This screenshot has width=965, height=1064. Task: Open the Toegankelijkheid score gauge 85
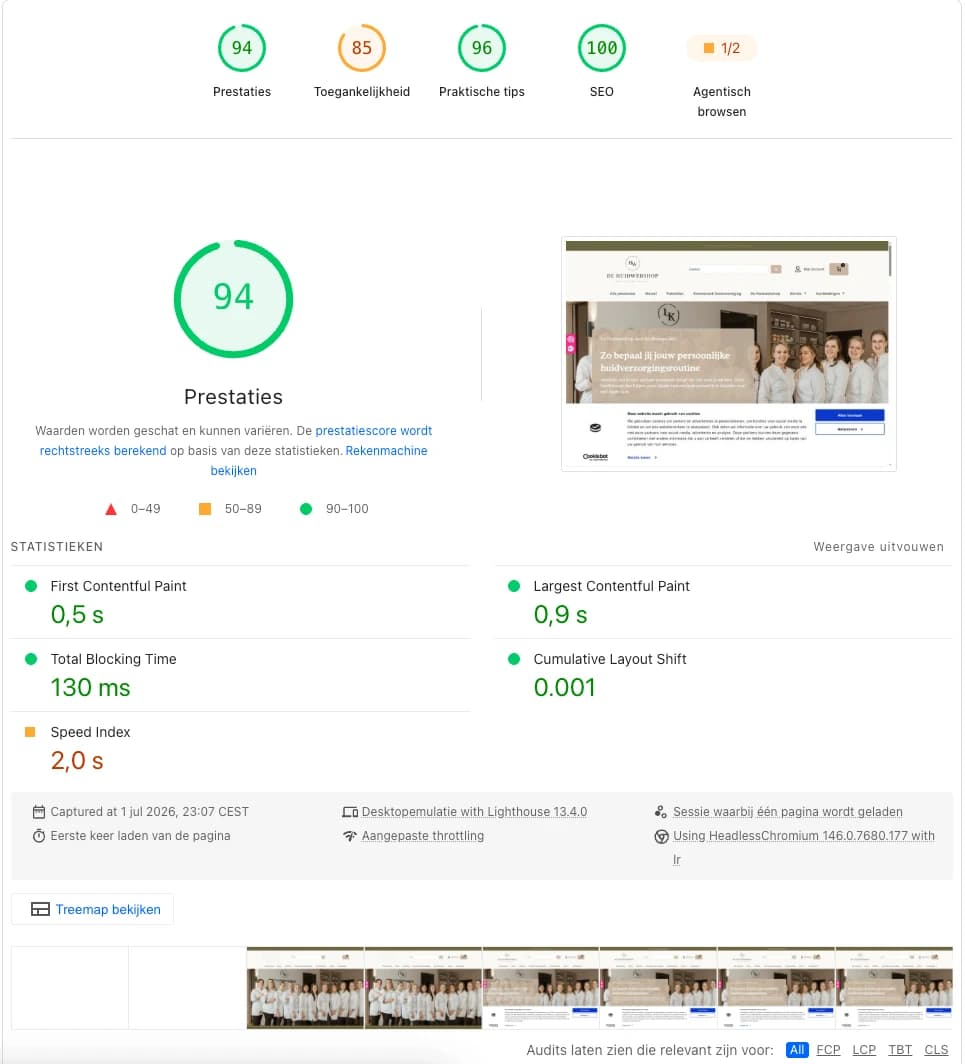coord(362,48)
